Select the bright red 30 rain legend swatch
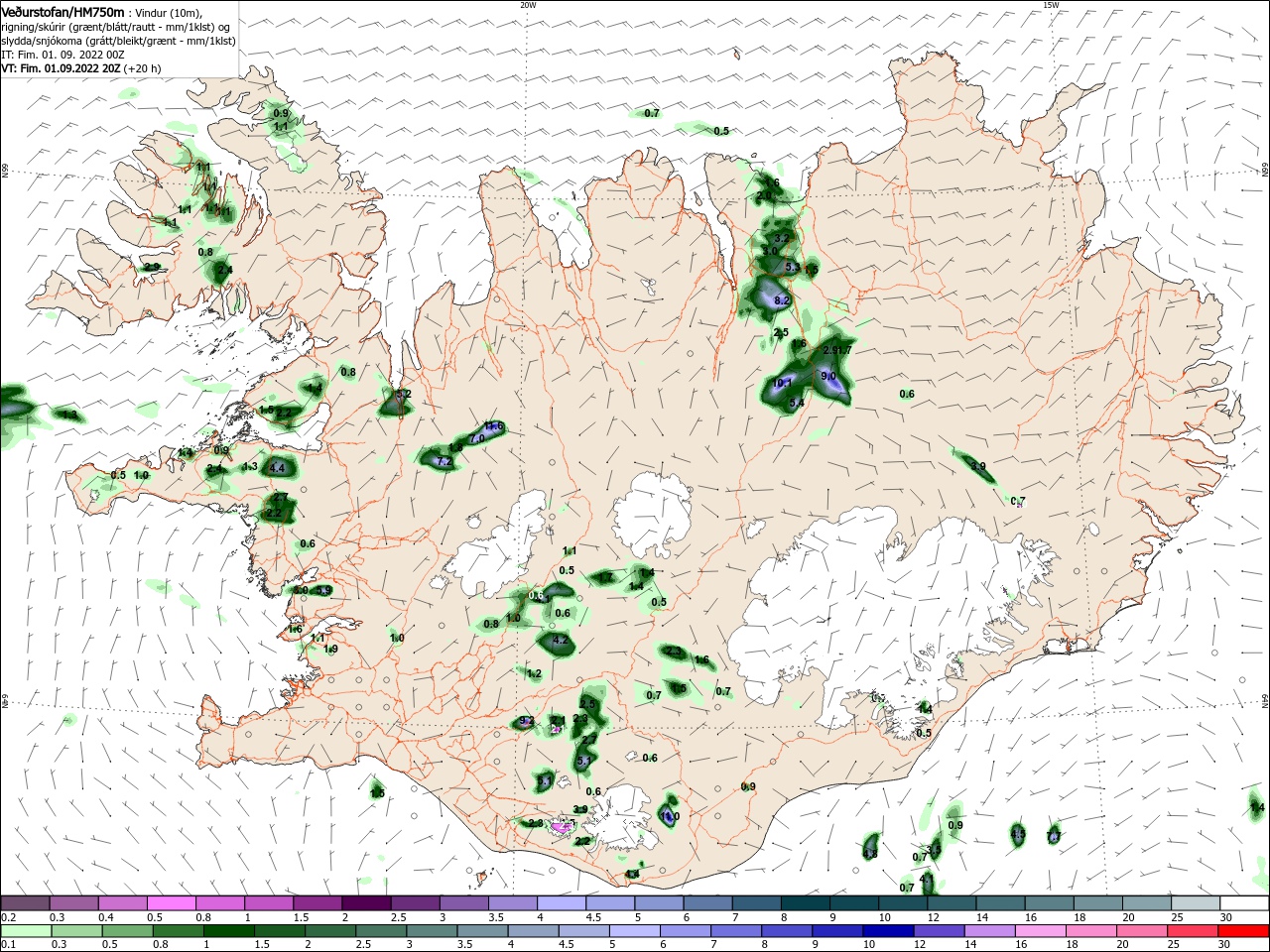 pyautogui.click(x=1242, y=931)
